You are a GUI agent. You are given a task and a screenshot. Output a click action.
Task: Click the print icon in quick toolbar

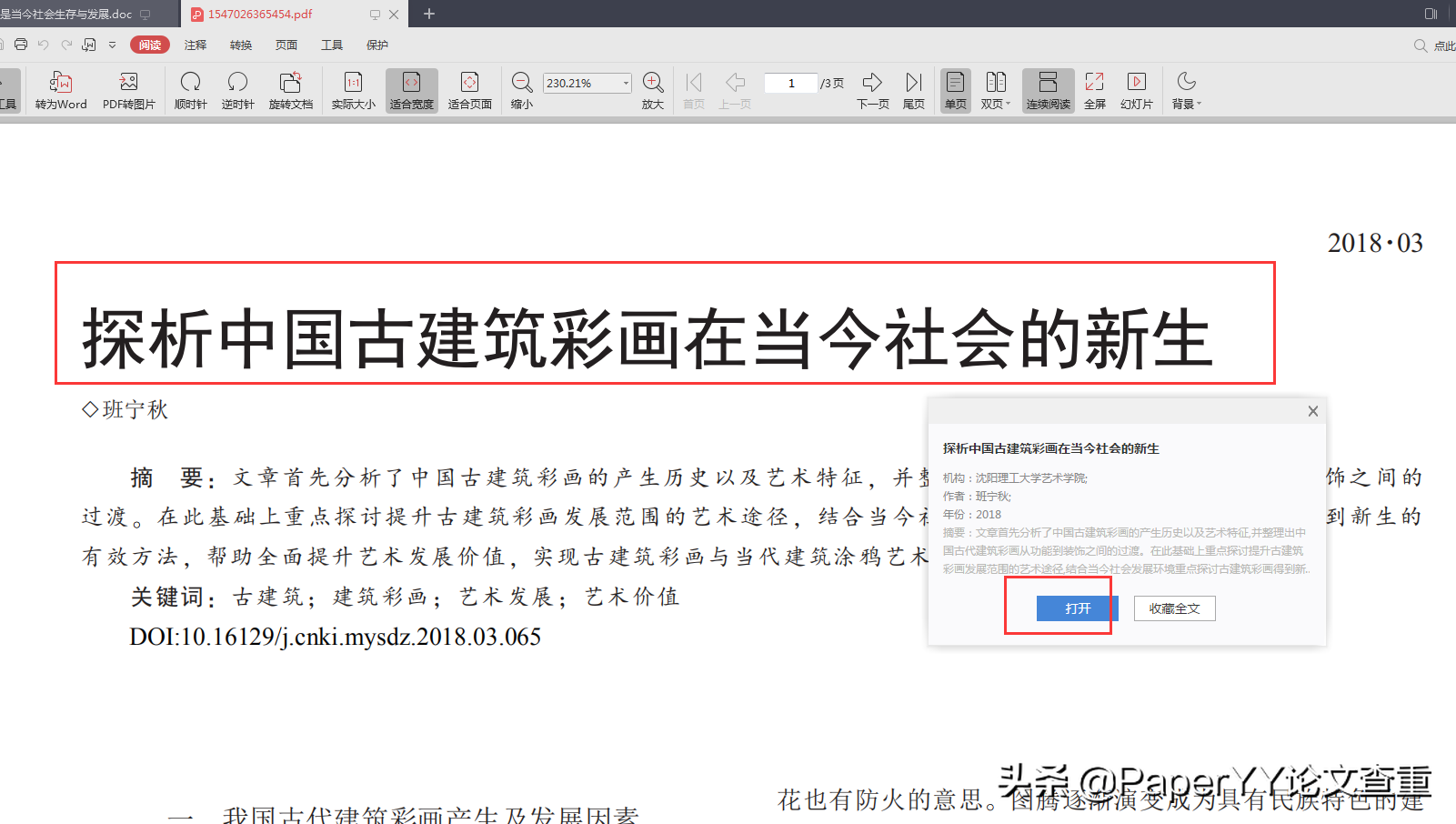(21, 45)
